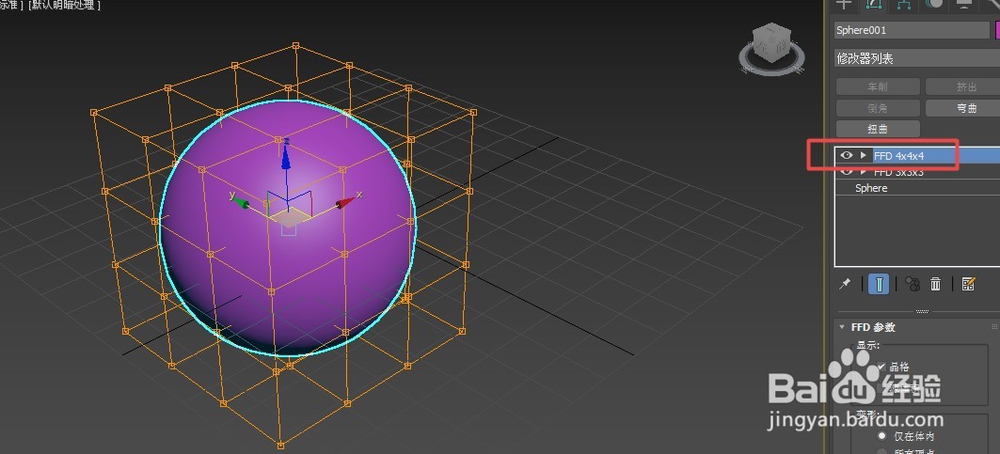Open the object color swatch
The width and height of the screenshot is (1000, 454).
(x=997, y=30)
